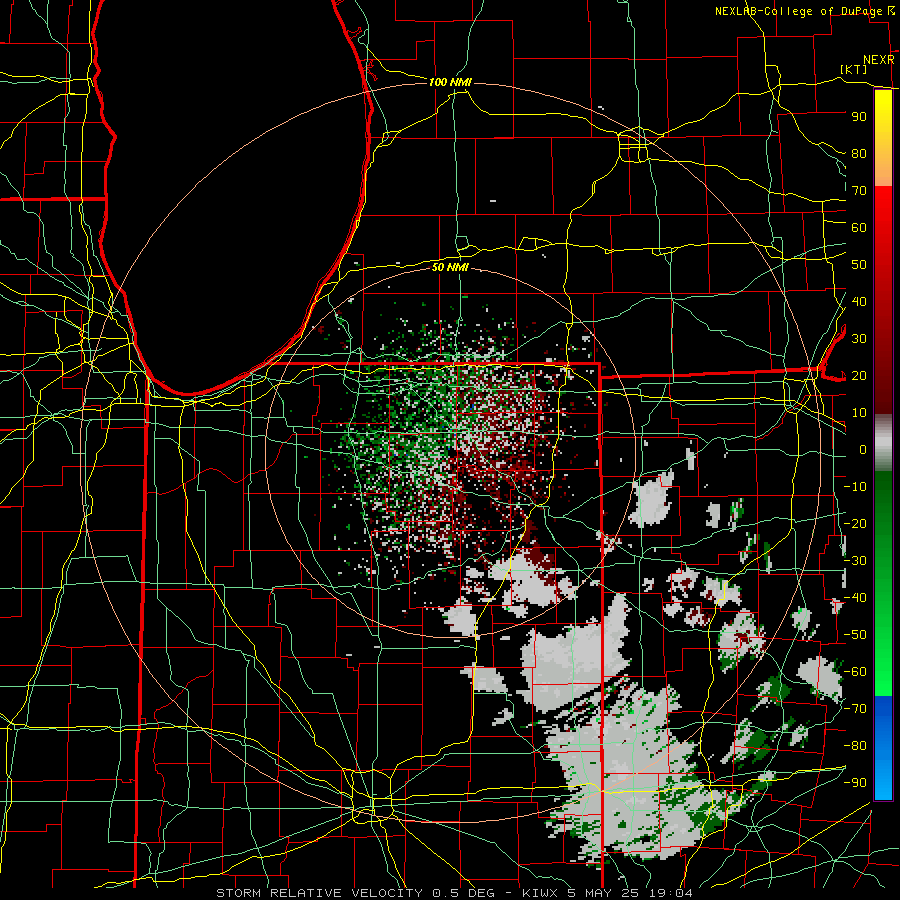
Task: Click the 40 value on velocity scale
Action: (x=859, y=301)
